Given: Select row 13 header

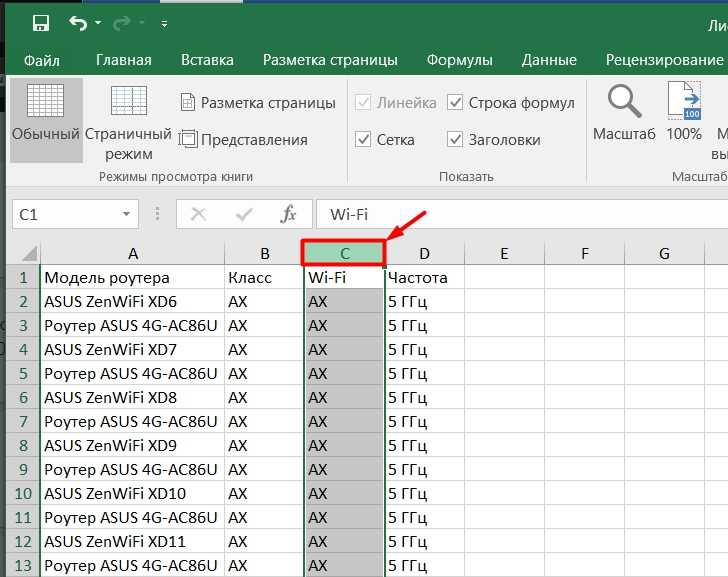Looking at the screenshot, I should (x=23, y=565).
